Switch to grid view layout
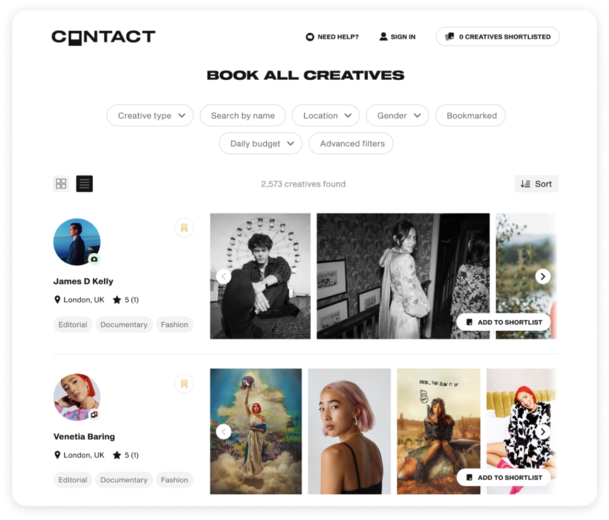This screenshot has width=609, height=520. [61, 184]
